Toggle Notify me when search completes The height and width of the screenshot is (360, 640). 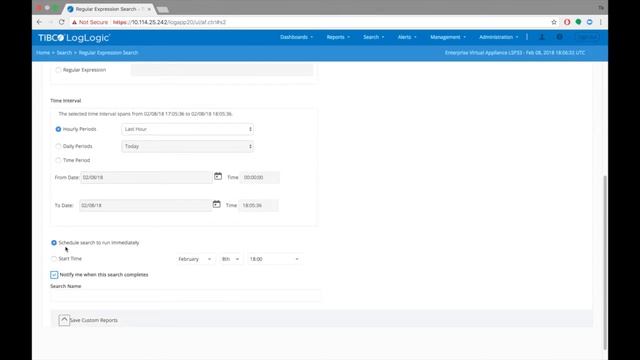click(54, 275)
